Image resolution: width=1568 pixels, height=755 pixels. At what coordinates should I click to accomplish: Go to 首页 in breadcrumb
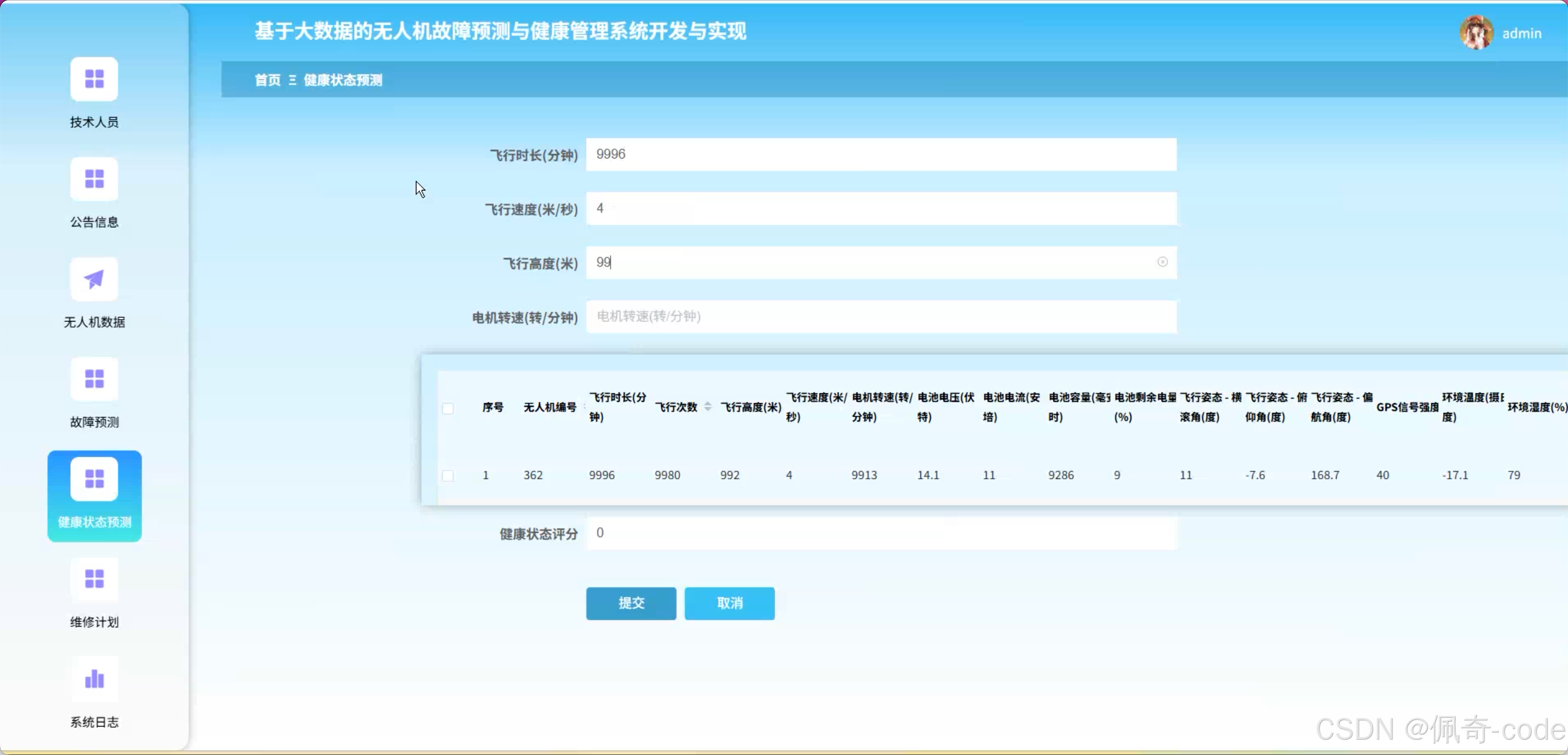[x=267, y=80]
